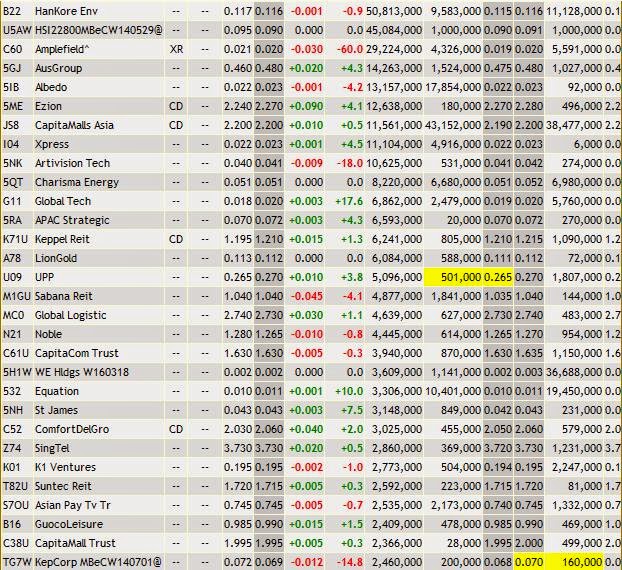Select the Suntec Reit stock name
Screen dimensions: 622x570
pos(63,486)
